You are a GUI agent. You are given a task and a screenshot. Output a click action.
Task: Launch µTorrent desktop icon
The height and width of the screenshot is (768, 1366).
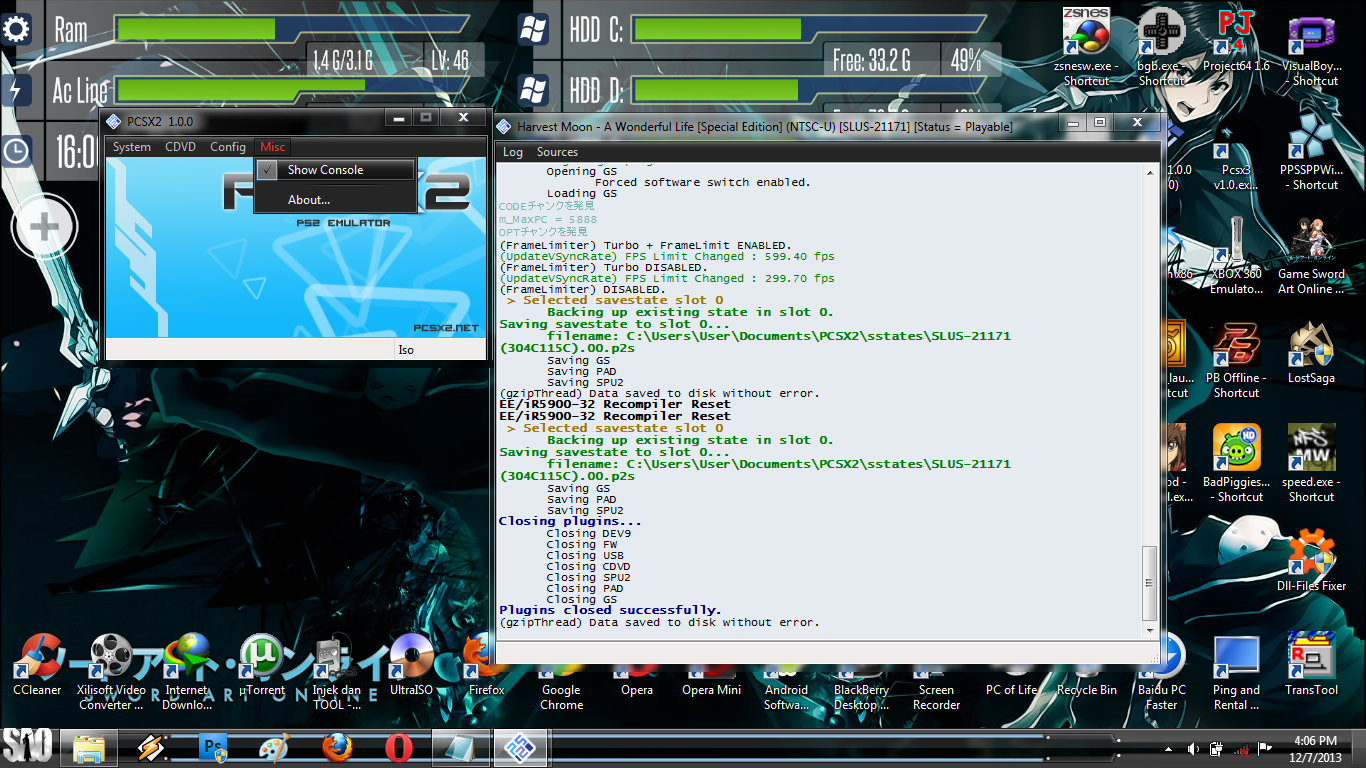pyautogui.click(x=262, y=664)
